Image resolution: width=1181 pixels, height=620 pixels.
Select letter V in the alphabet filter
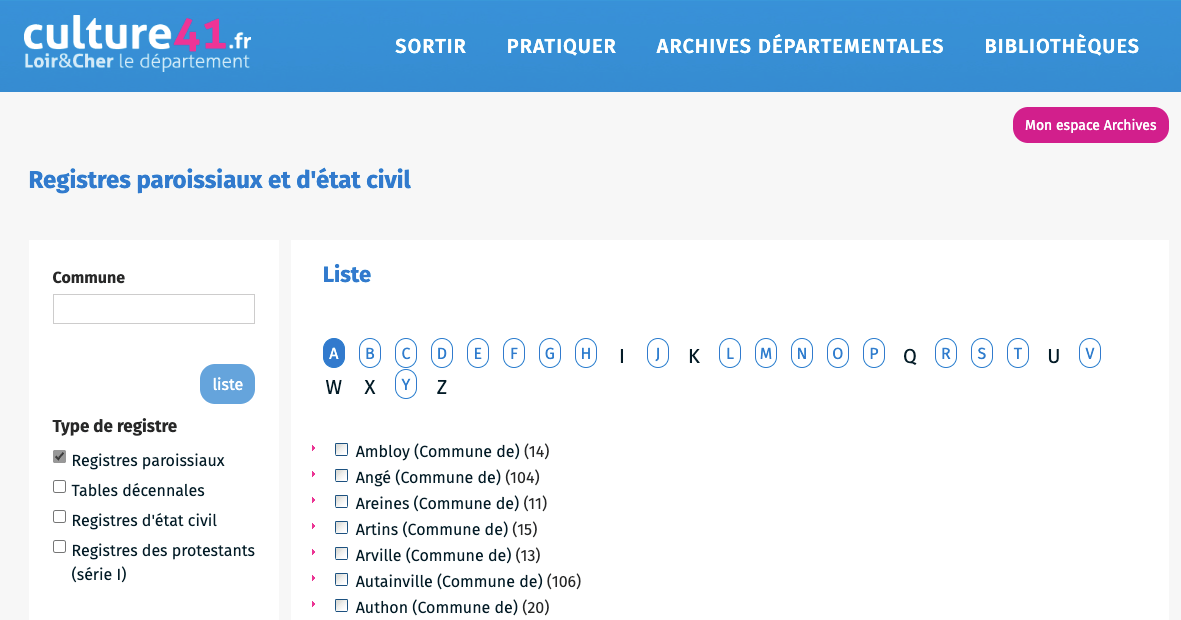pyautogui.click(x=1090, y=353)
